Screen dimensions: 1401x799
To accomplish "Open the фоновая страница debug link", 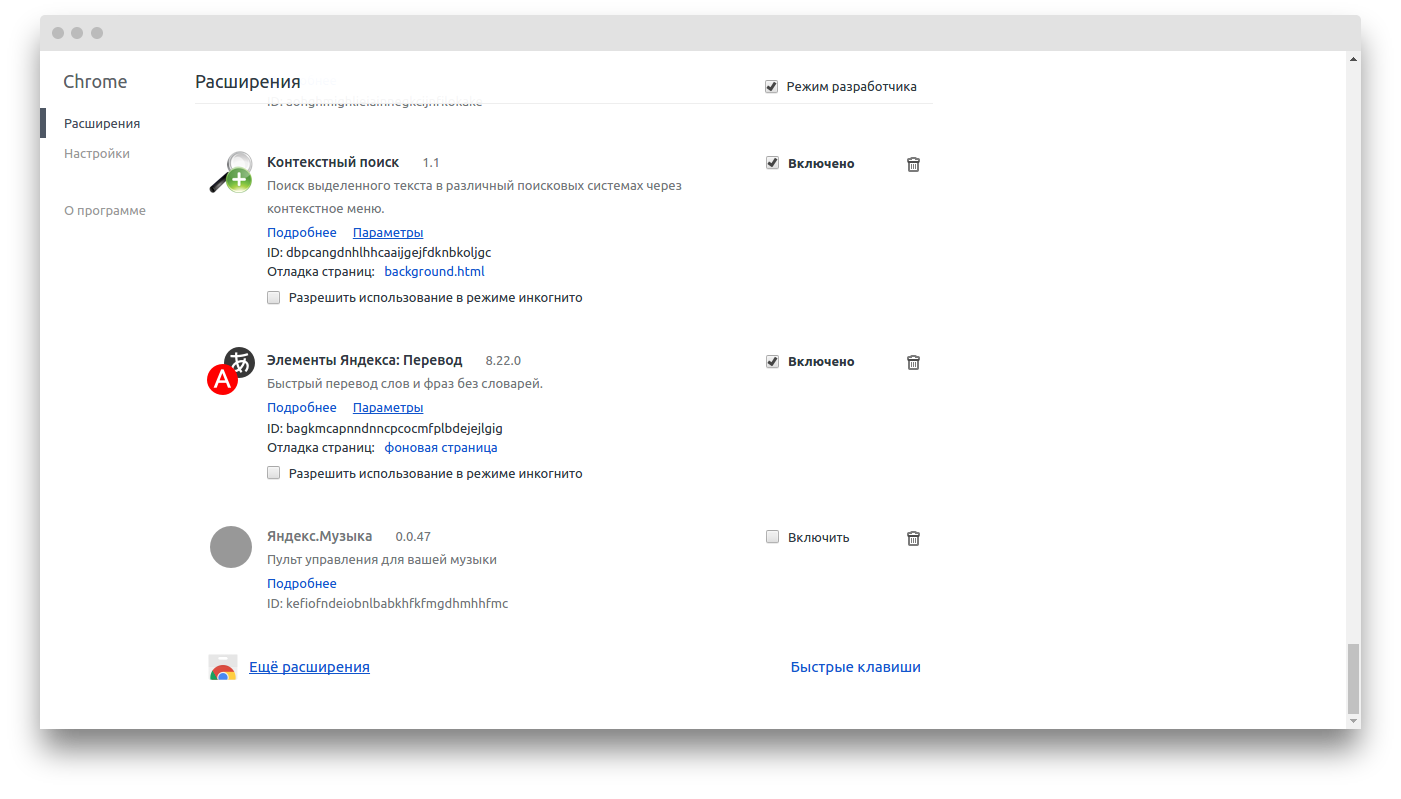I will [441, 447].
